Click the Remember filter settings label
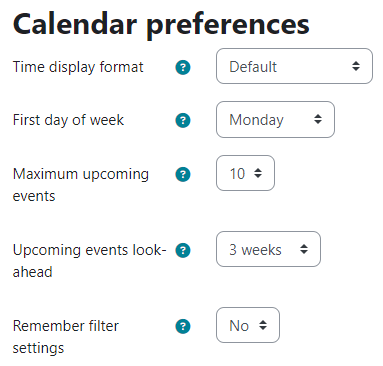The width and height of the screenshot is (383, 366). click(x=66, y=337)
